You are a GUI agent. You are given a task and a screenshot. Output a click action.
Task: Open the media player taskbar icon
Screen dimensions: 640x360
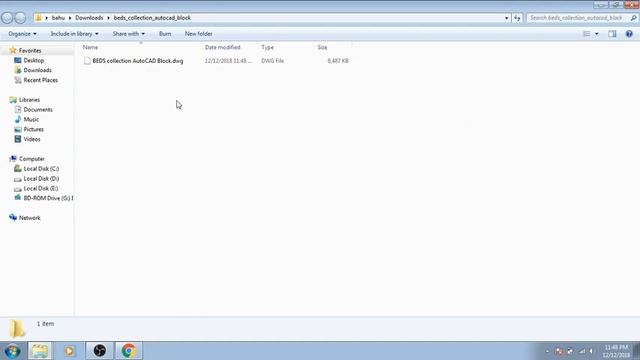tap(69, 351)
